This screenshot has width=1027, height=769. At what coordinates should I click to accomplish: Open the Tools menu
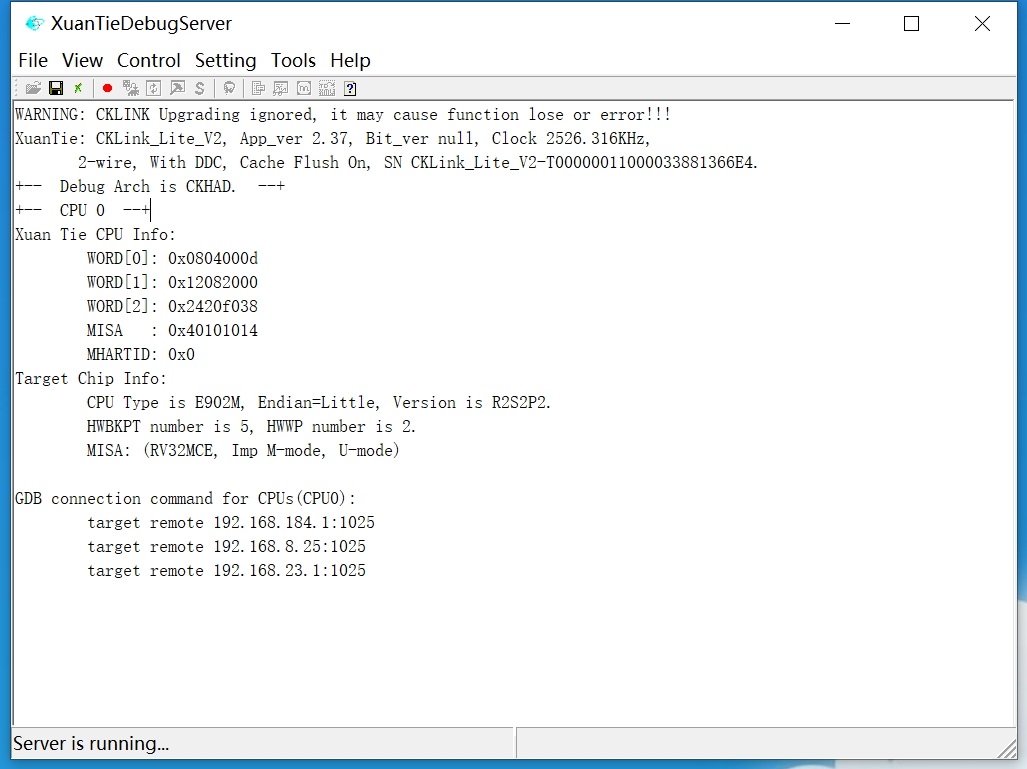tap(293, 60)
